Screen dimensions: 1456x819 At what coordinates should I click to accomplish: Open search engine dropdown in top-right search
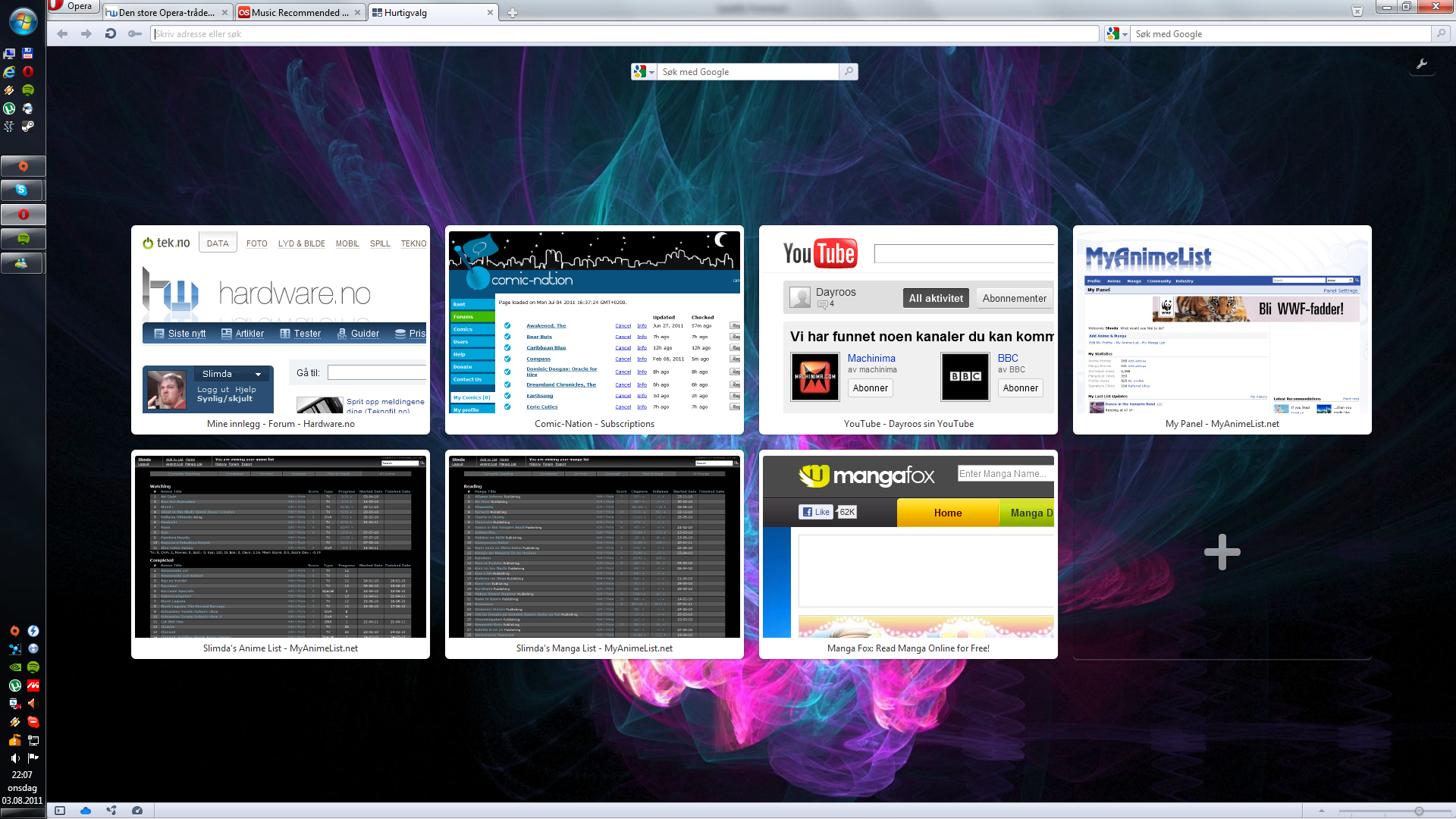(x=1117, y=34)
